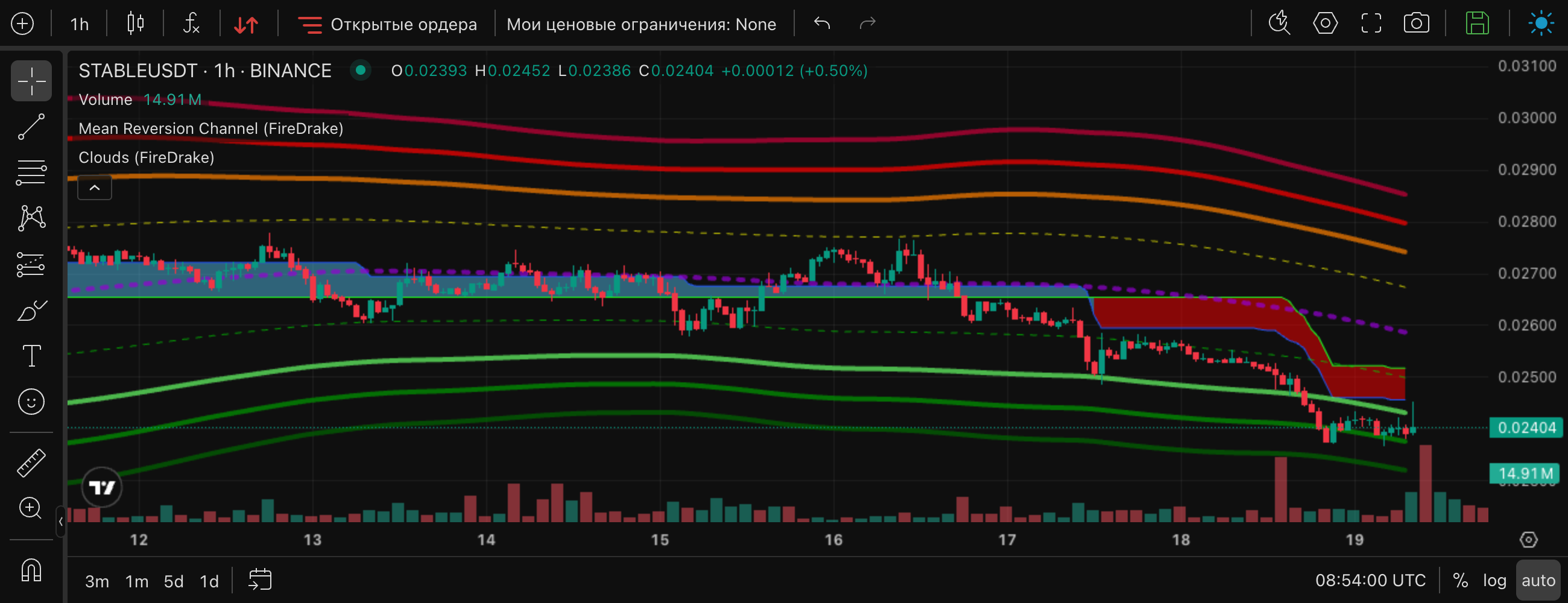This screenshot has height=603, width=1568.
Task: Toggle percent scale mode
Action: point(1459,581)
